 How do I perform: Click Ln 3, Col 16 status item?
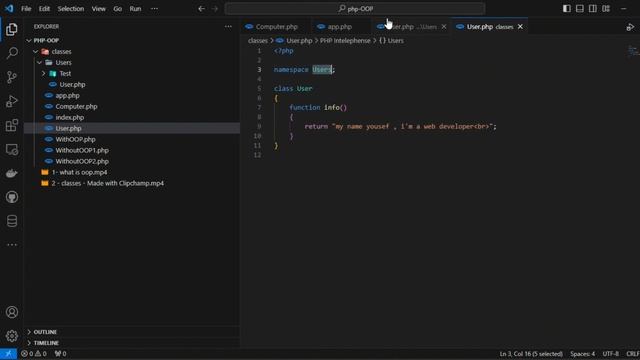pos(531,354)
